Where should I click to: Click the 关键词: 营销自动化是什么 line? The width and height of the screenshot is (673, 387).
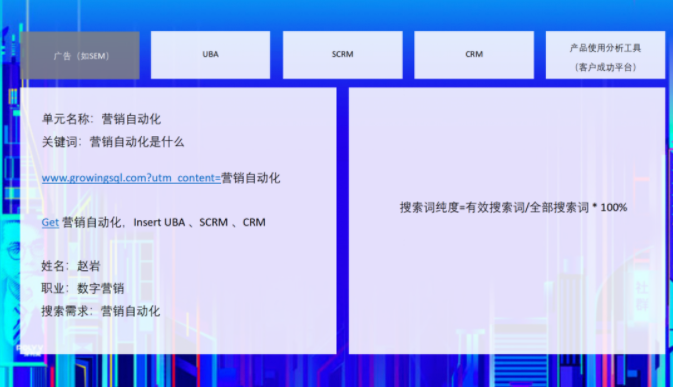click(x=113, y=142)
